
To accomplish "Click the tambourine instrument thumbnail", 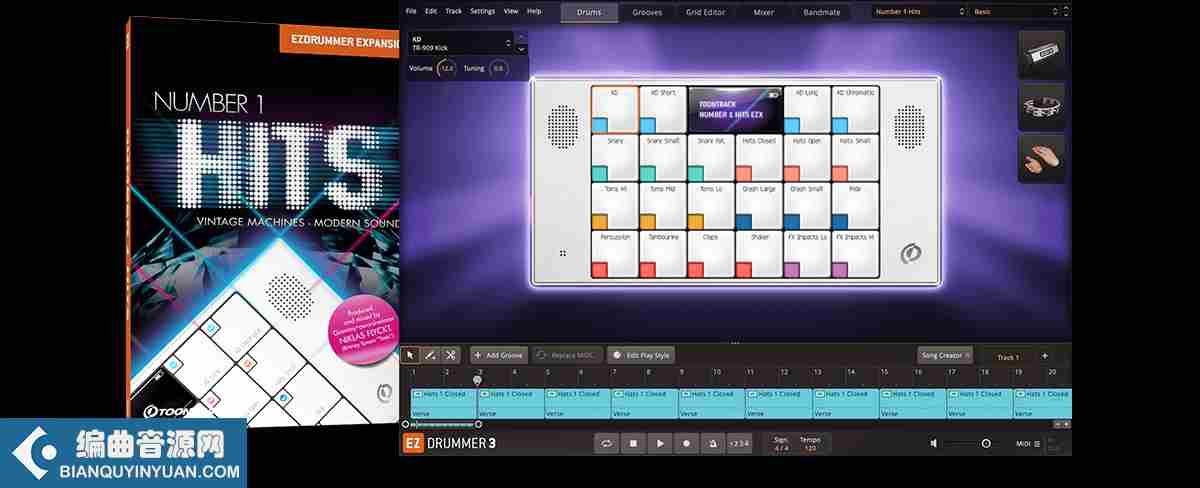I will pos(1041,107).
